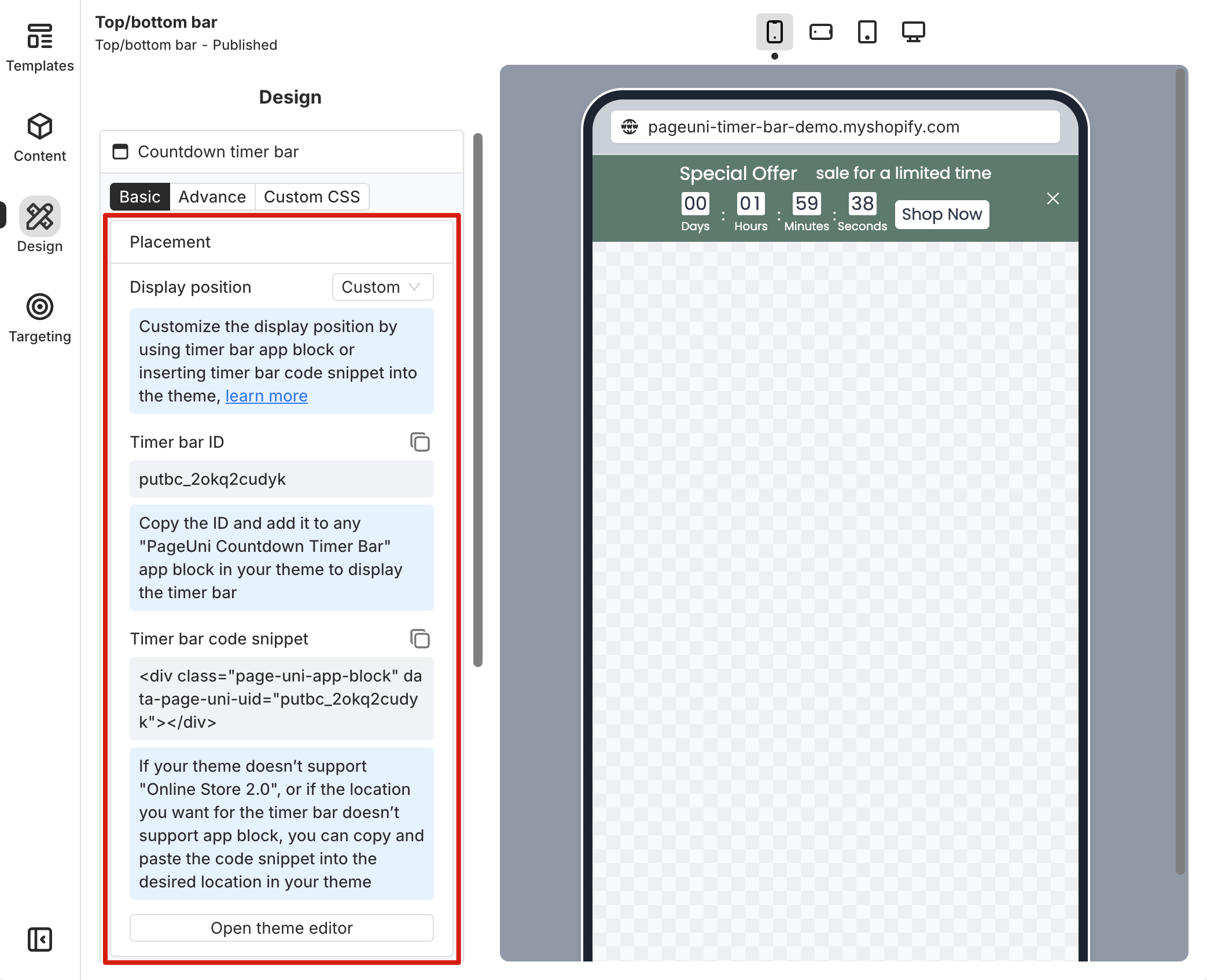Click Open theme editor button

282,928
